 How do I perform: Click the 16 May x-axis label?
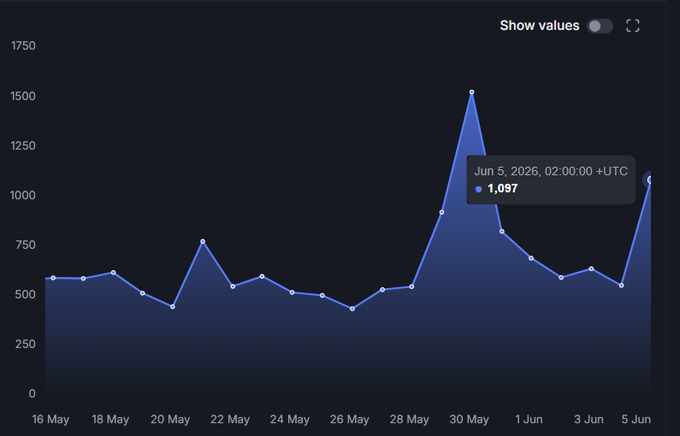pyautogui.click(x=51, y=420)
